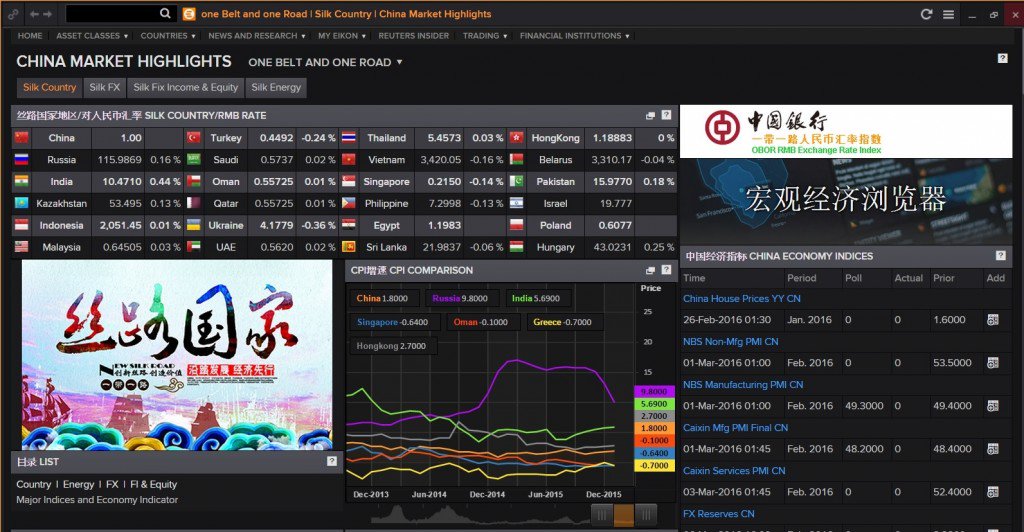Screen dimensions: 1024x532
Task: Open the ASSET CLASSES menu dropdown
Action: pyautogui.click(x=92, y=36)
